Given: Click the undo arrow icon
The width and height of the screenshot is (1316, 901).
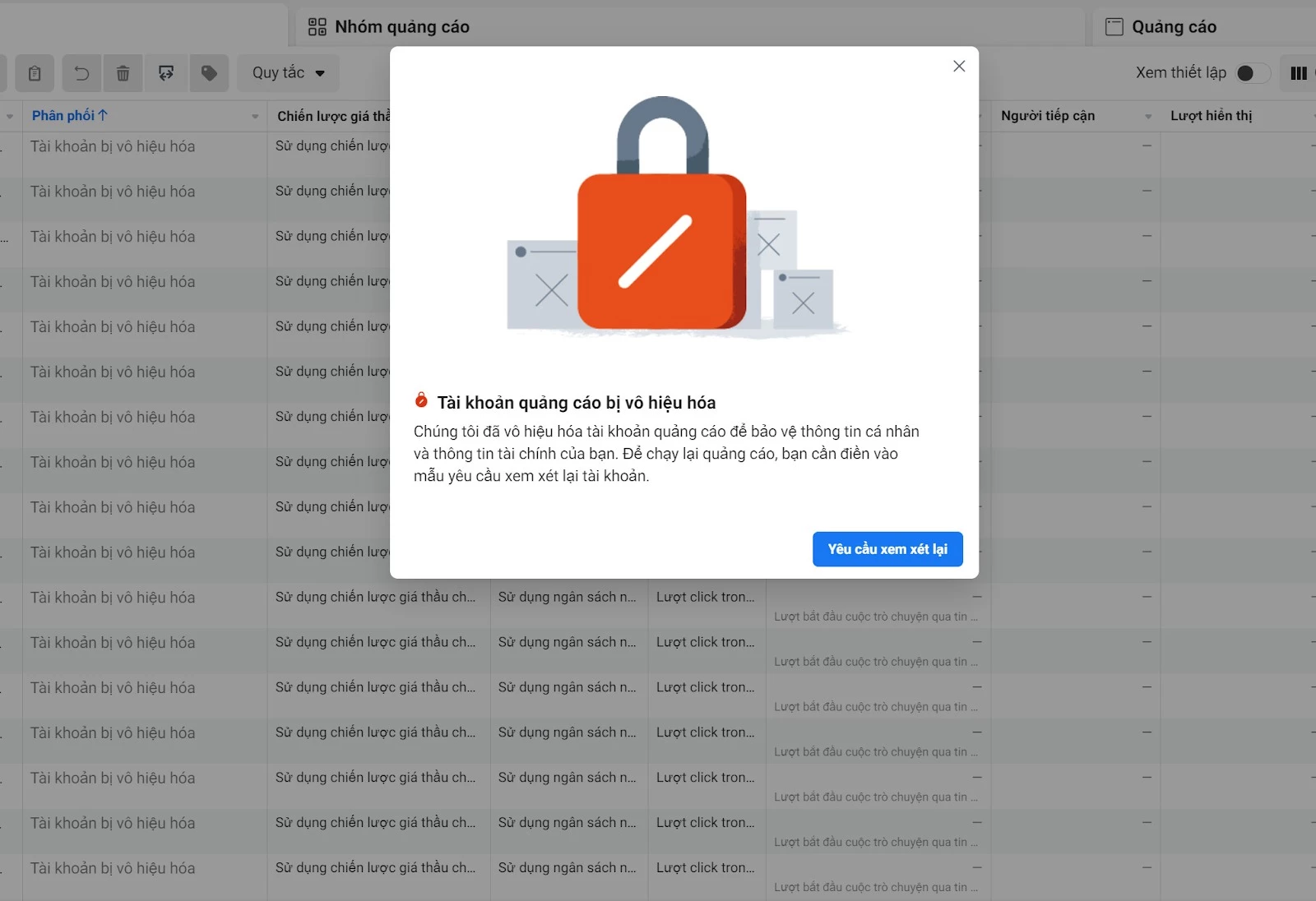Looking at the screenshot, I should [81, 73].
